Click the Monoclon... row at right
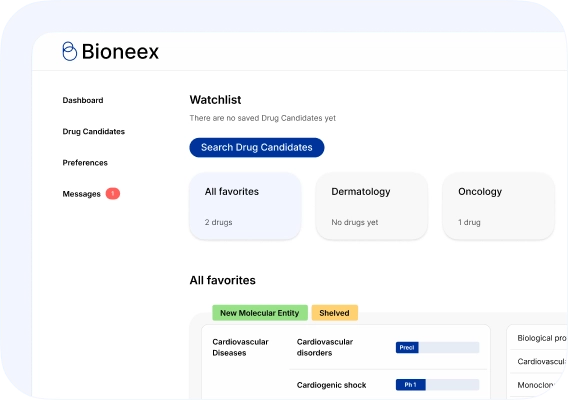This screenshot has height=400, width=568. coord(539,385)
